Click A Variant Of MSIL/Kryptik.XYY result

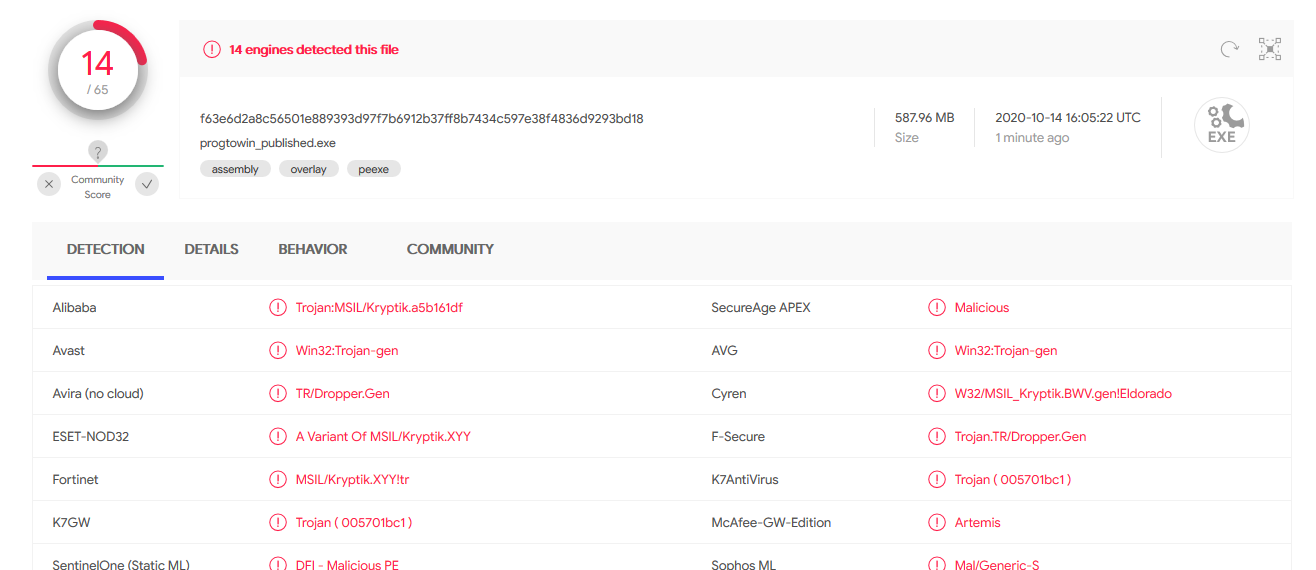click(383, 436)
